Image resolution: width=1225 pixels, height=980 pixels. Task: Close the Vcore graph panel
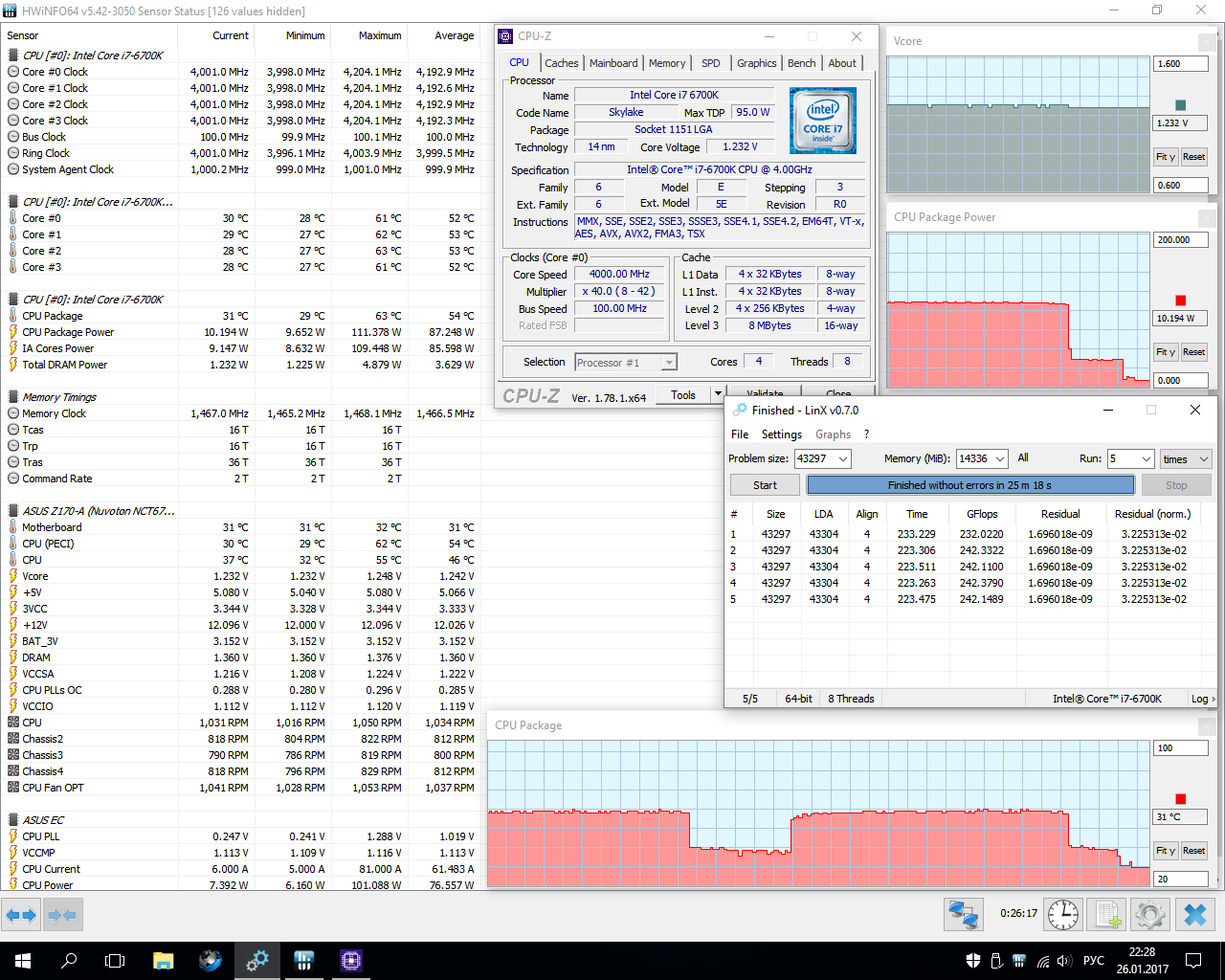tap(1208, 42)
